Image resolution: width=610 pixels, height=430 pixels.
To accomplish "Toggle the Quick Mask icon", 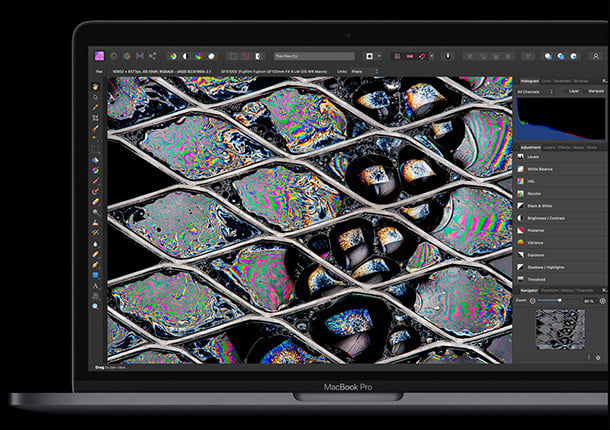I will (x=369, y=56).
